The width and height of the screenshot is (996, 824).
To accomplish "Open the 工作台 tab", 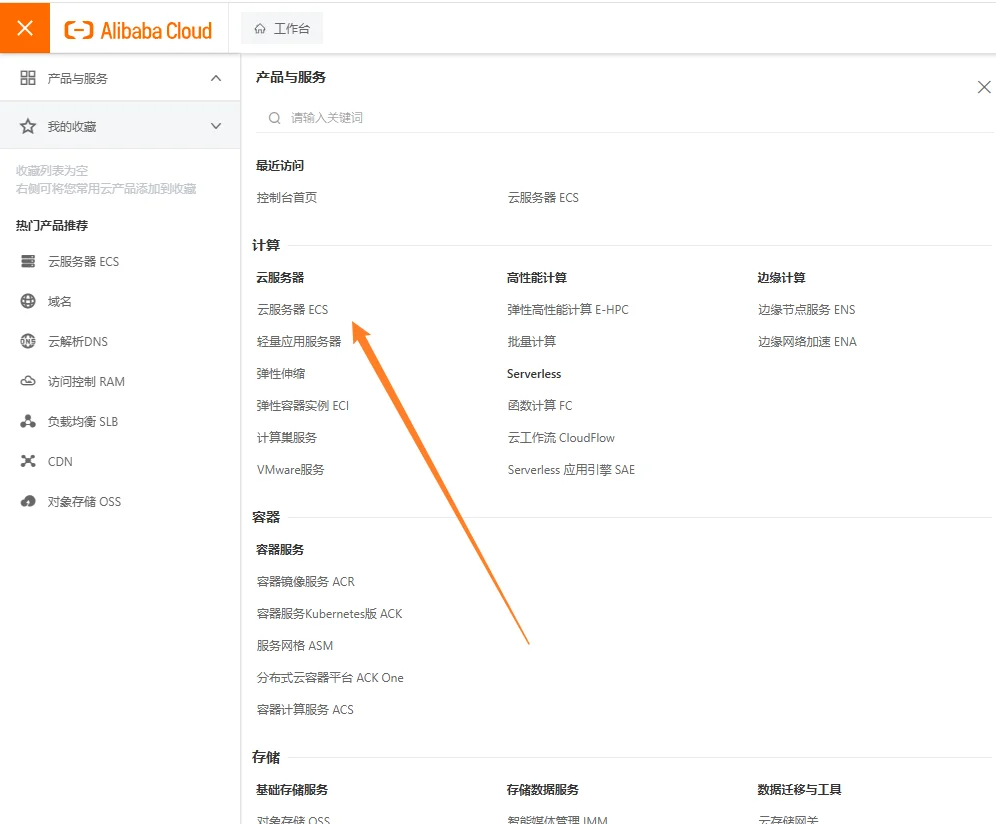I will pyautogui.click(x=282, y=29).
